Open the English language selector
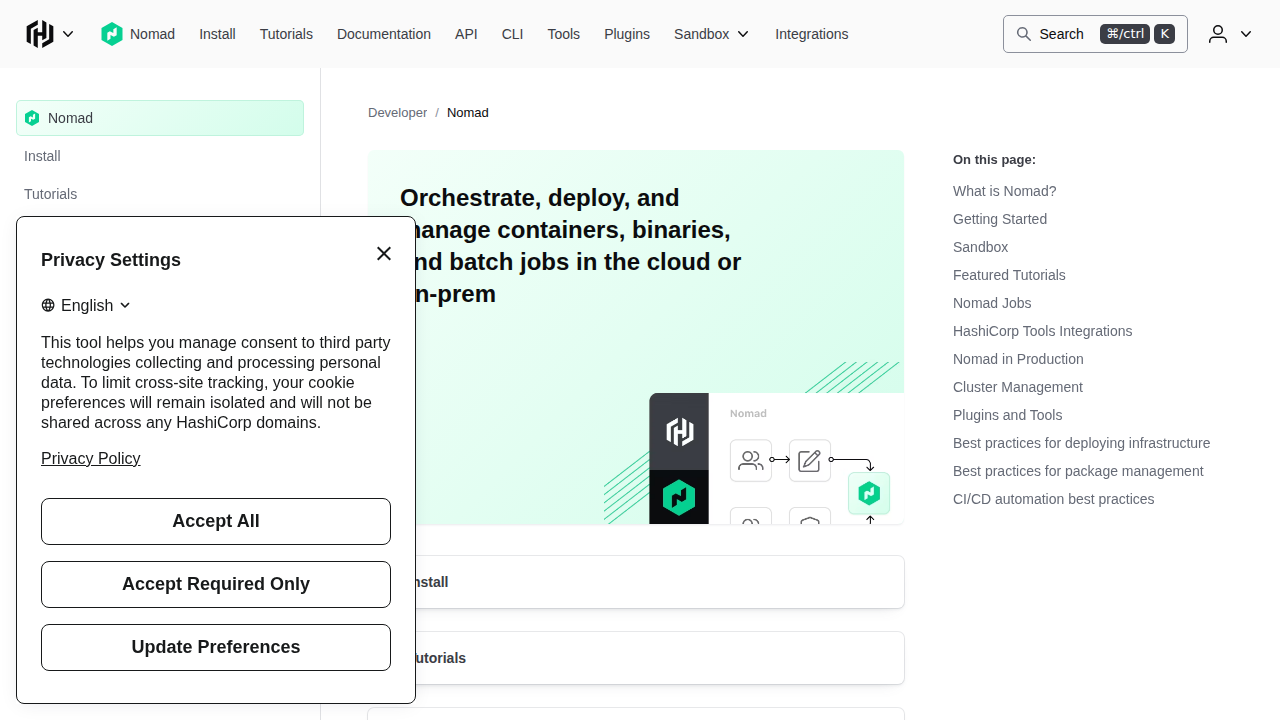Viewport: 1280px width, 720px height. point(87,306)
